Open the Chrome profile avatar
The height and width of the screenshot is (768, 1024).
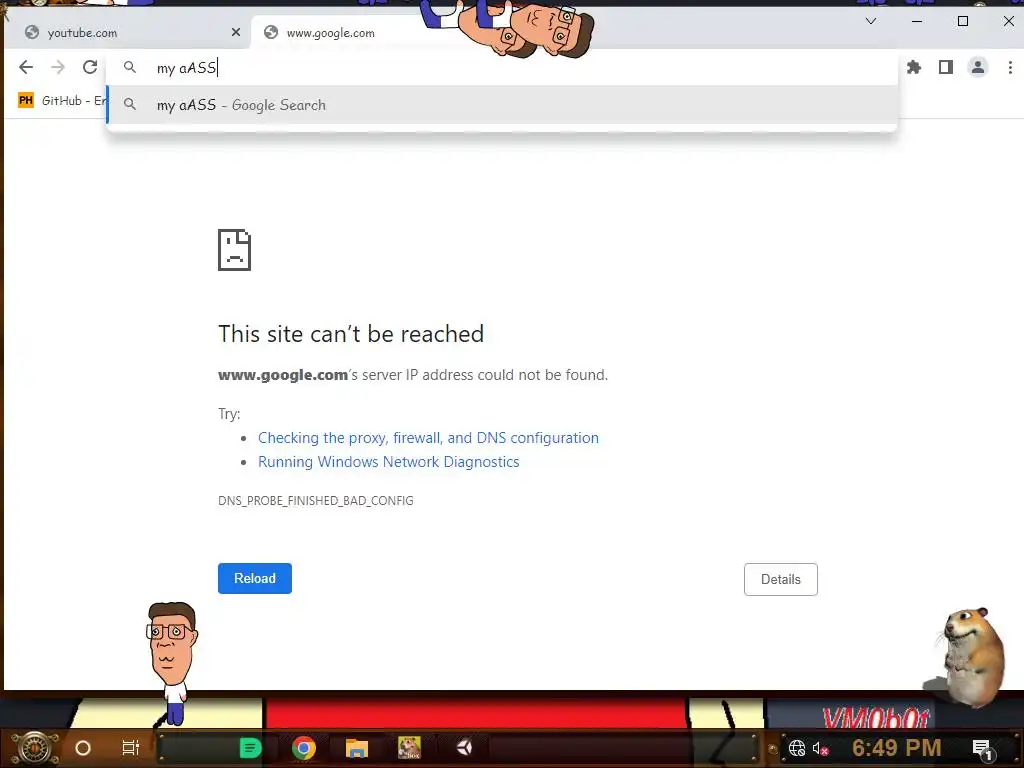[978, 67]
